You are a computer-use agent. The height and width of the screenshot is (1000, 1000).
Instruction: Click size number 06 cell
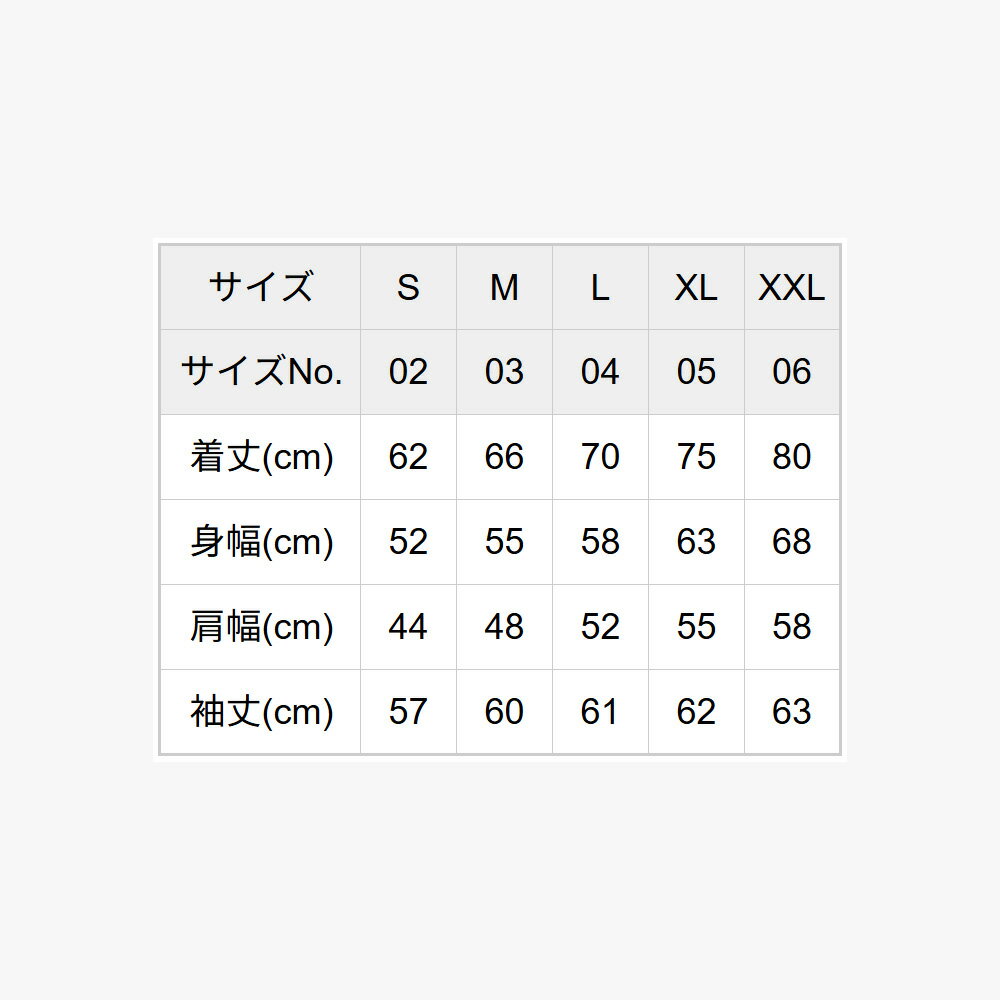791,372
